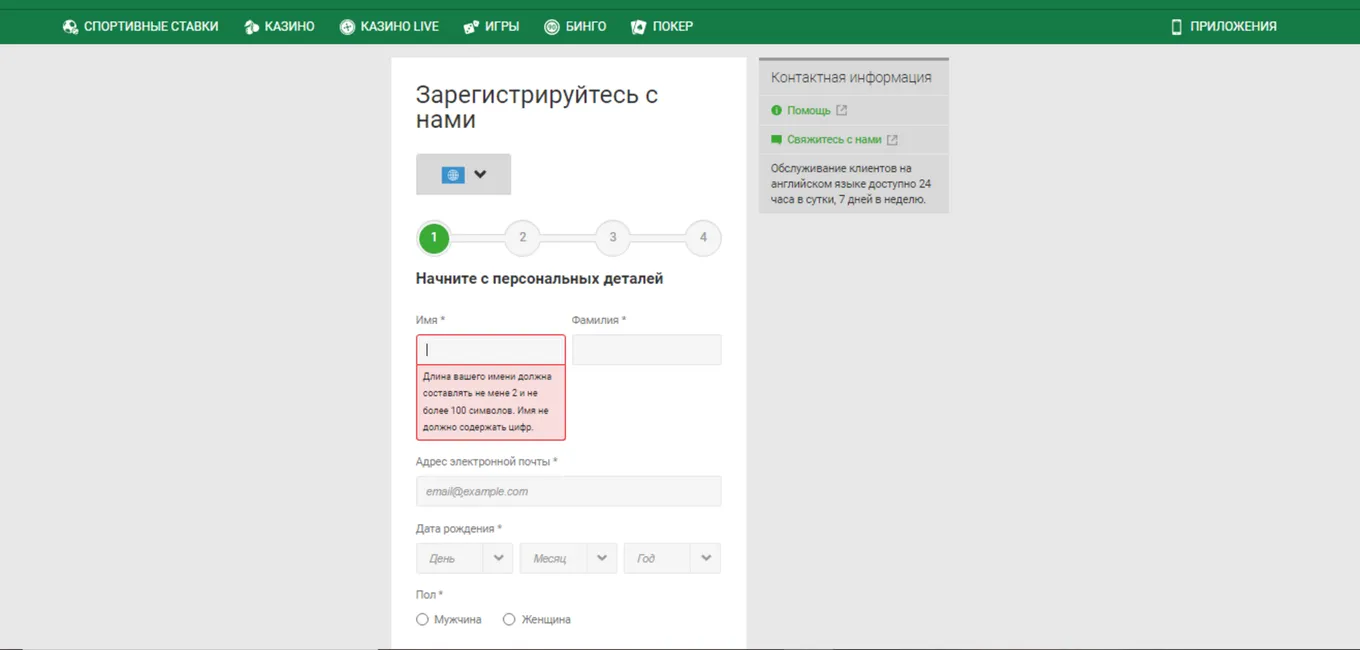Select registration step 4 circle
The width and height of the screenshot is (1360, 650).
point(703,238)
